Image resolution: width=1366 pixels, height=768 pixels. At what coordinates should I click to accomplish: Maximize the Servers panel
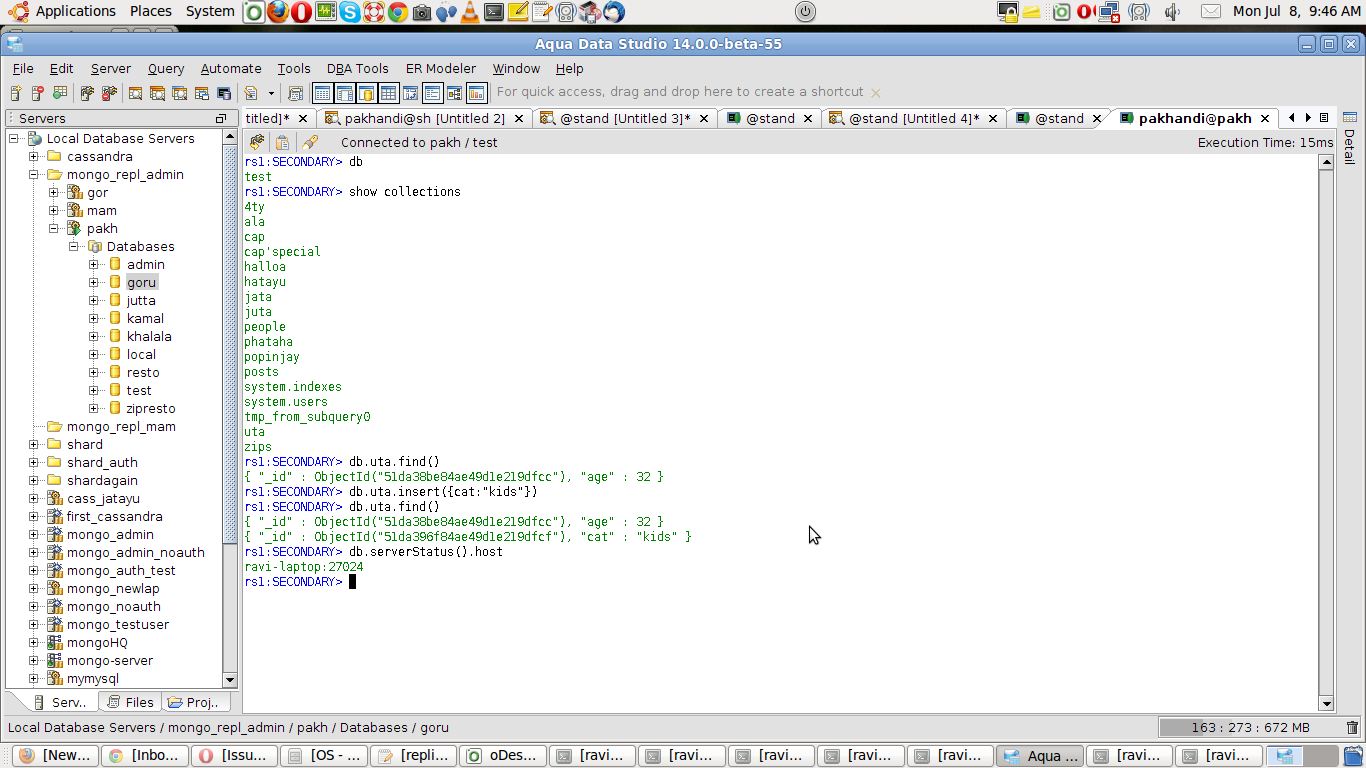[221, 118]
